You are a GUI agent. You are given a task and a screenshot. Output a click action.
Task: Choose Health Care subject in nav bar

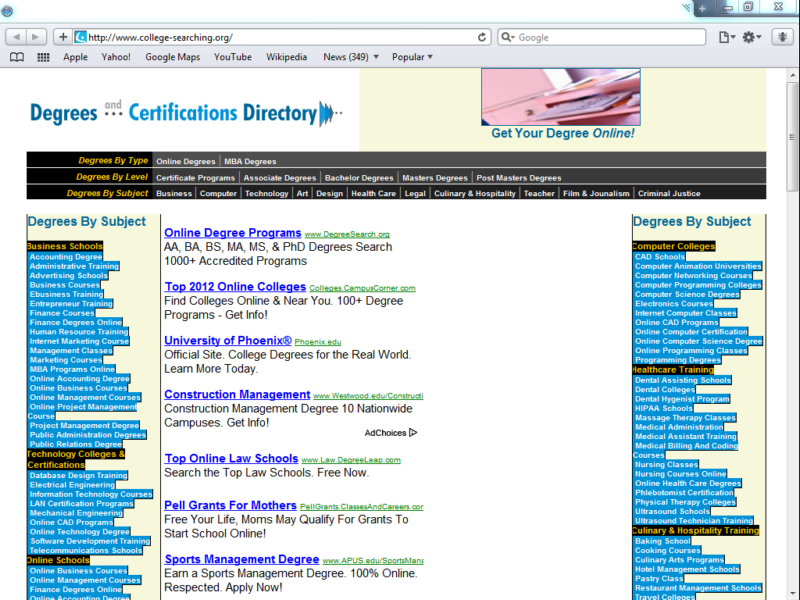tap(373, 193)
